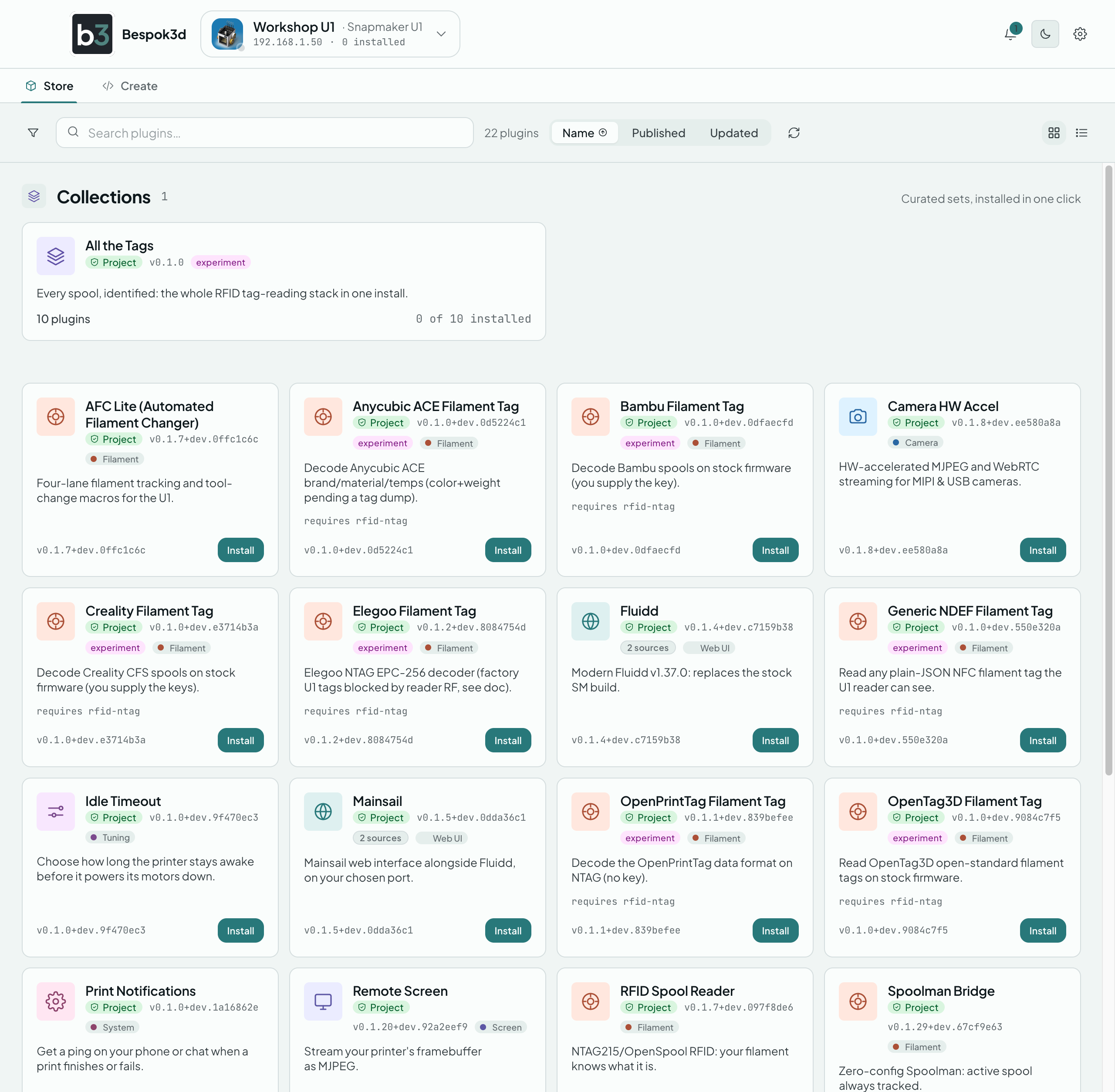This screenshot has width=1115, height=1092.
Task: Install AFC Lite plugin
Action: point(240,550)
